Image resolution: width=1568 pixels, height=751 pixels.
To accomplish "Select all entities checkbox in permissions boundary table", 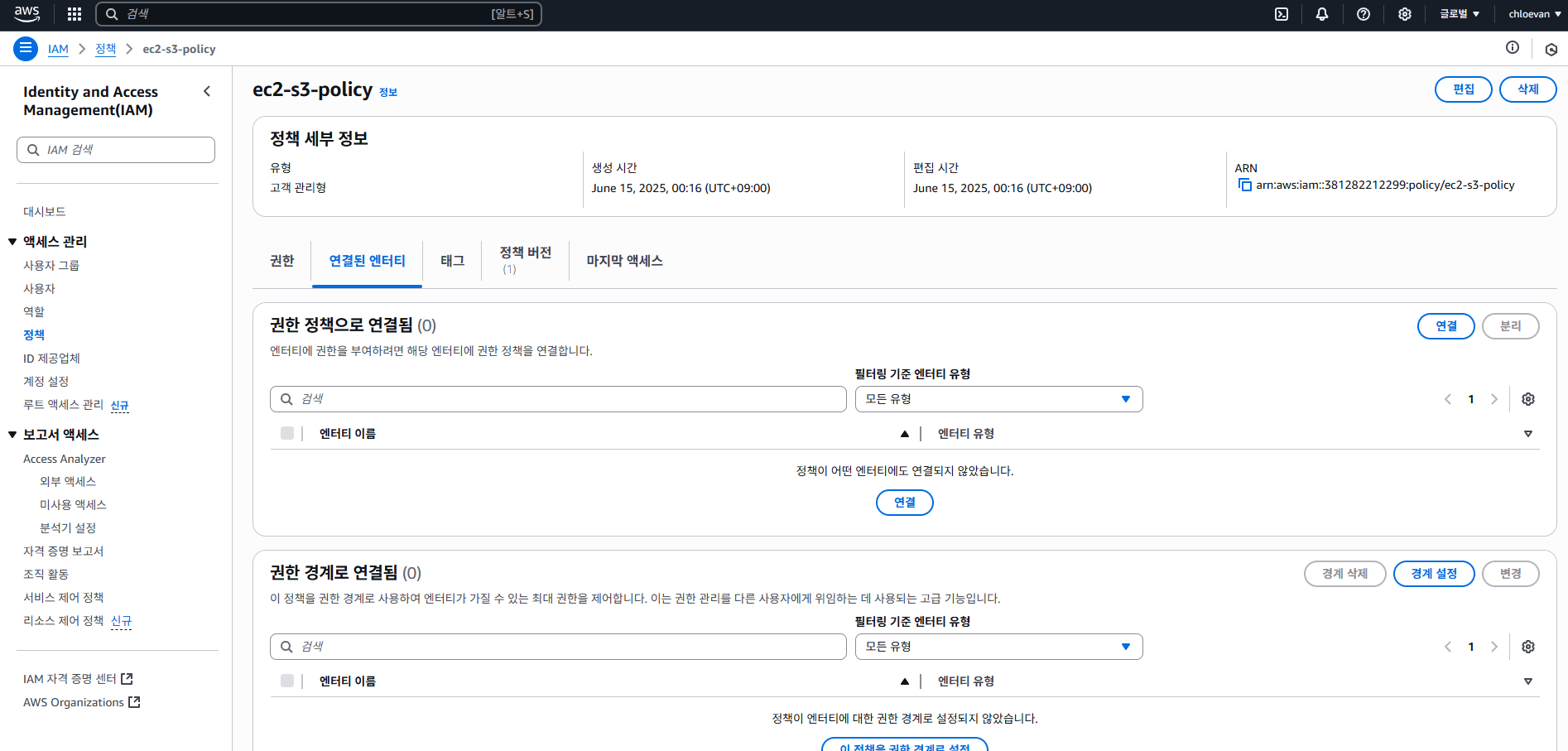I will point(287,681).
